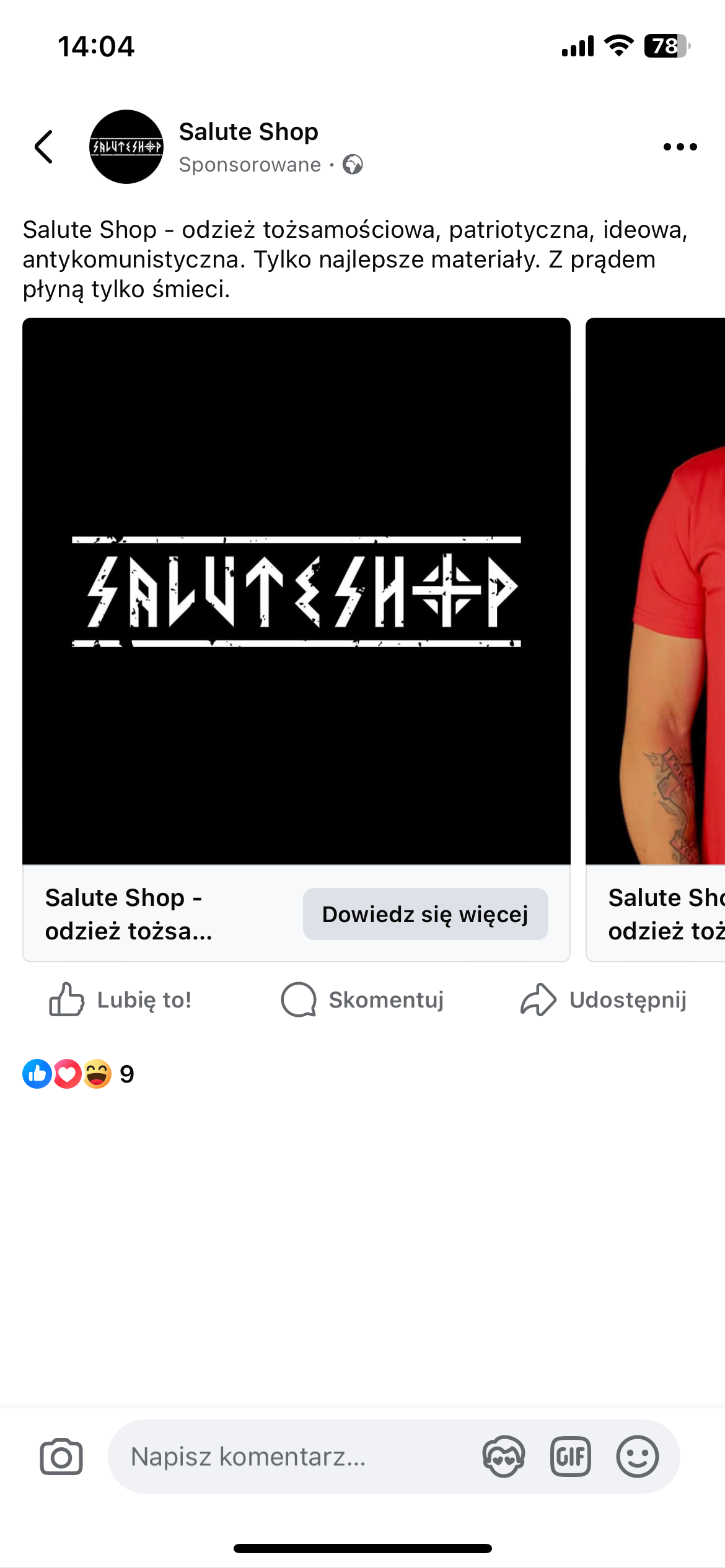This screenshot has height=1568, width=725.
Task: Tap the Sponsorowane label
Action: [250, 165]
